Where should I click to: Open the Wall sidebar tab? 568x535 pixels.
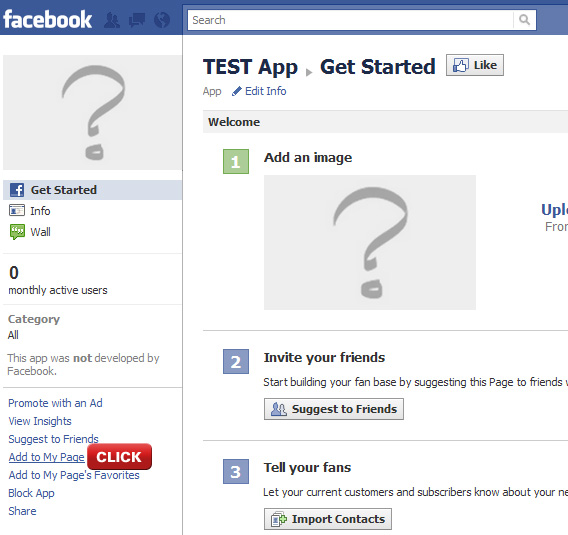(40, 232)
